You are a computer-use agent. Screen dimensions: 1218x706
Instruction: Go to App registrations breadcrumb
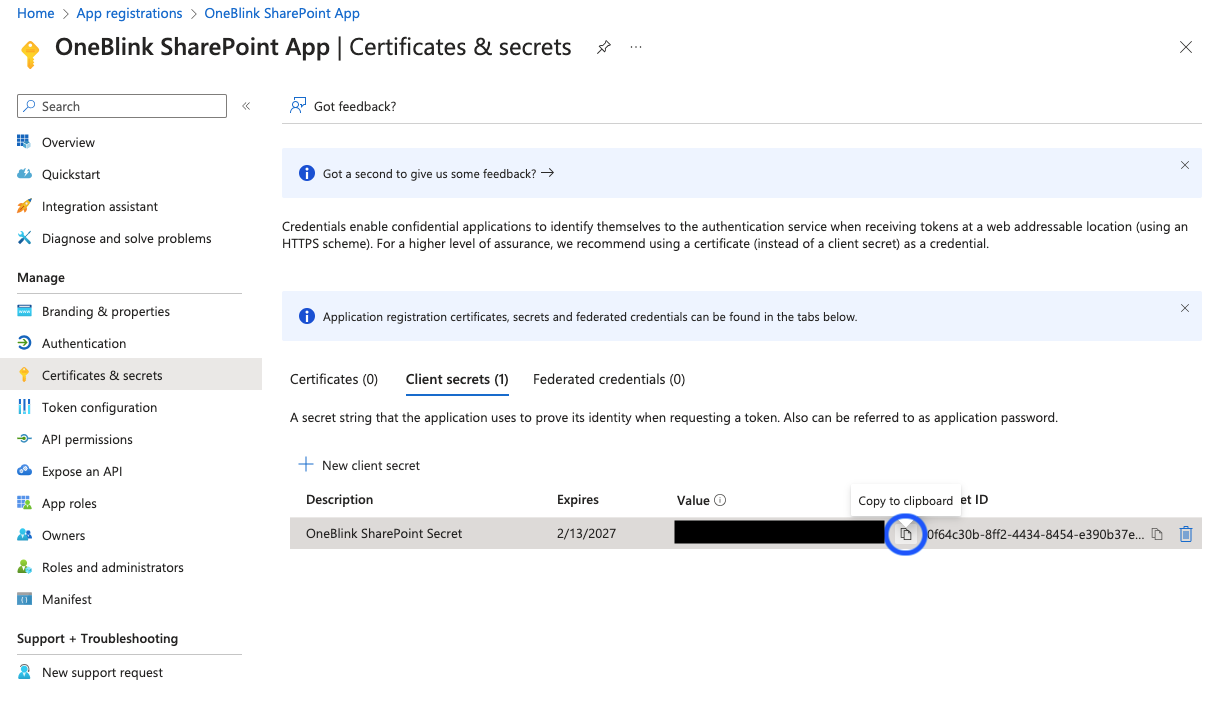(x=129, y=13)
